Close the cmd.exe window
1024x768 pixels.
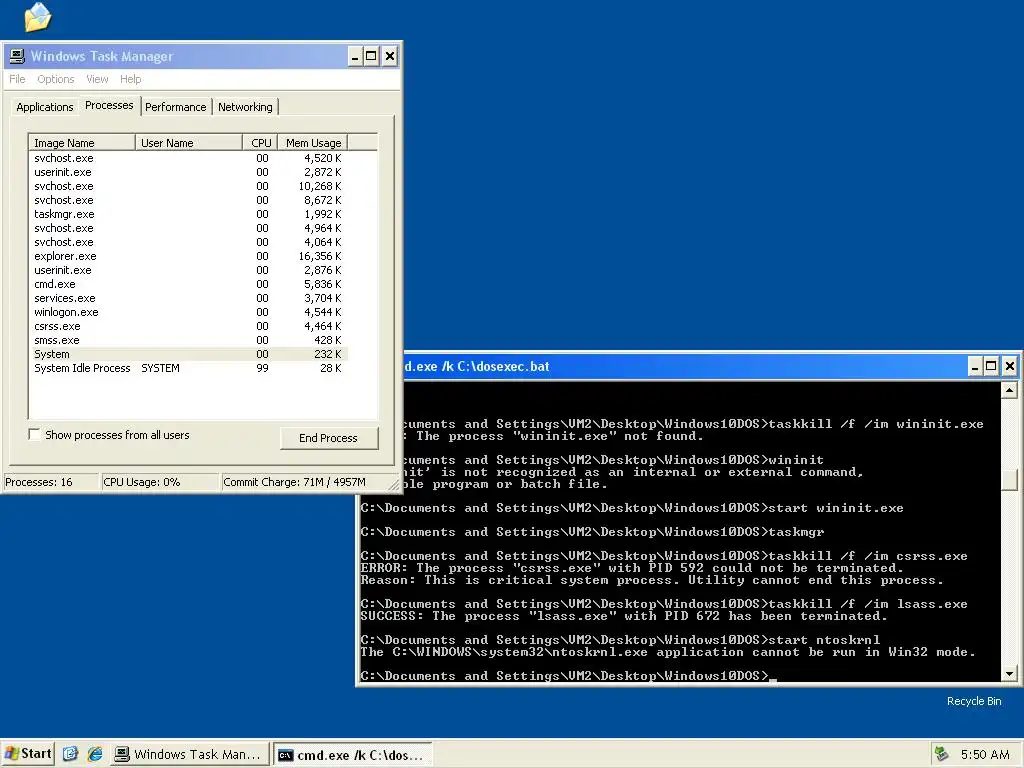1010,366
